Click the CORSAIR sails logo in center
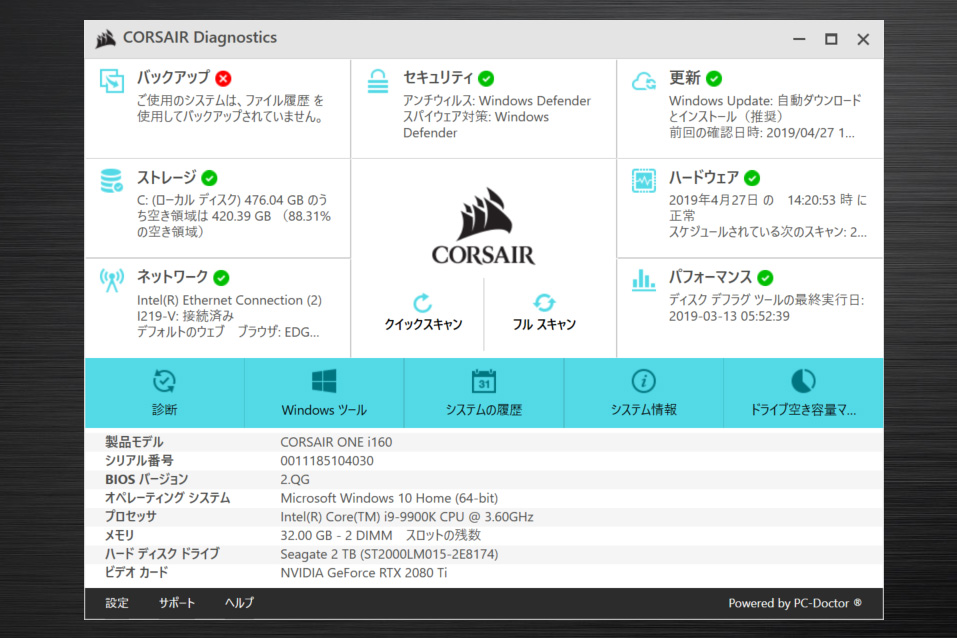Screen dimensions: 957x638 (x=484, y=214)
